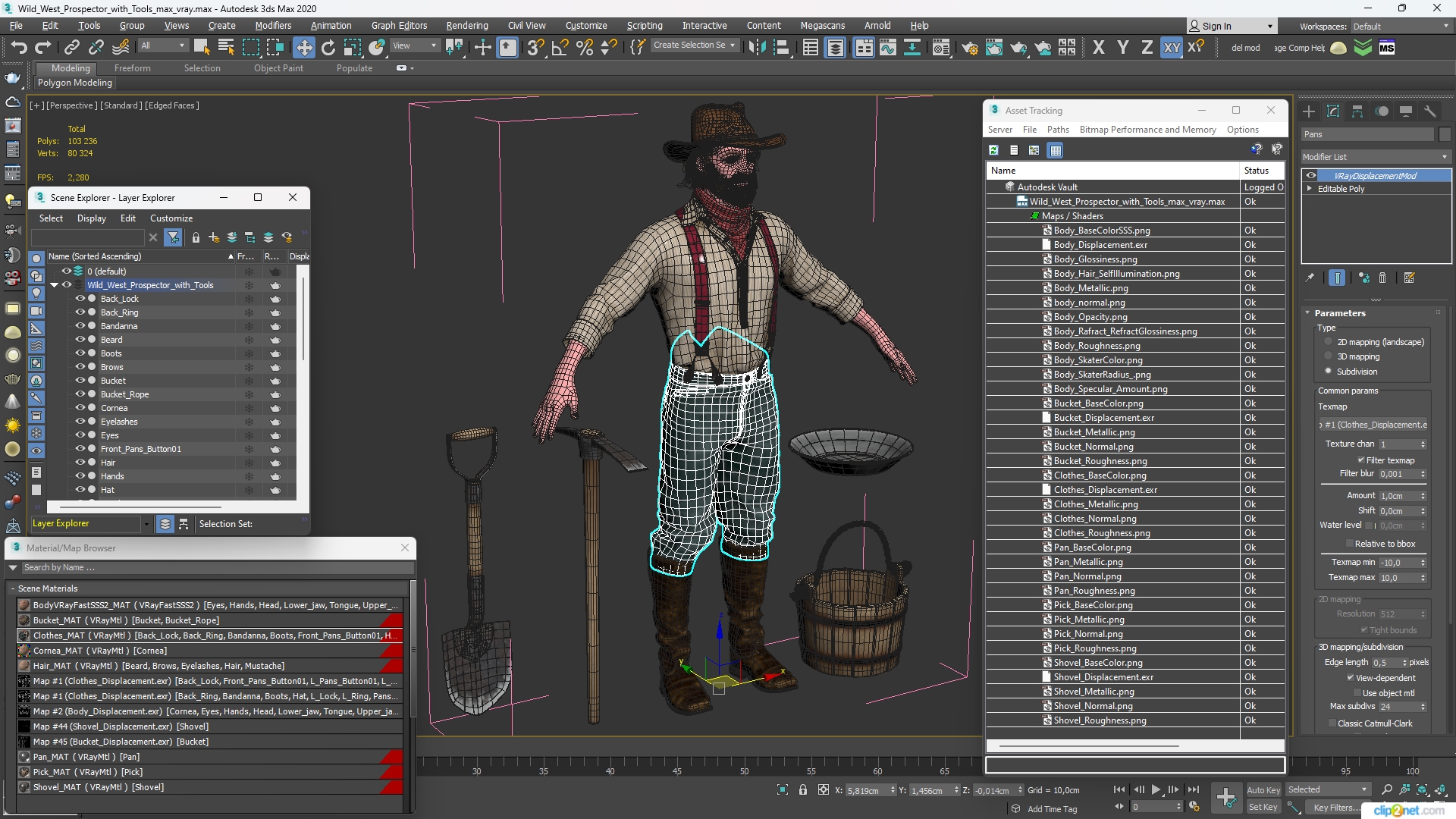This screenshot has width=1456, height=819.
Task: Open Paths menu in Asset Tracking
Action: [1057, 129]
